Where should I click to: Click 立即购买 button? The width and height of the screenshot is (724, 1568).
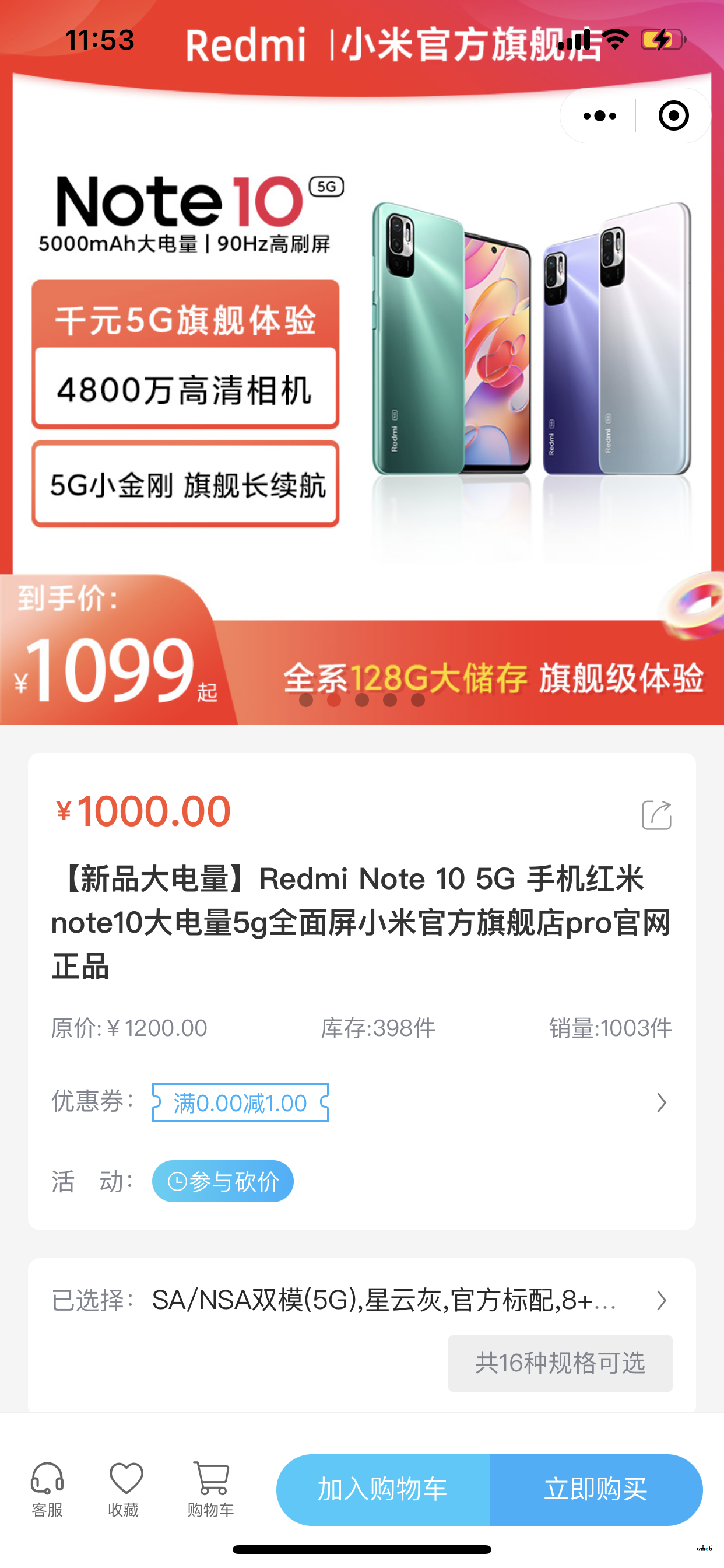pos(596,1489)
